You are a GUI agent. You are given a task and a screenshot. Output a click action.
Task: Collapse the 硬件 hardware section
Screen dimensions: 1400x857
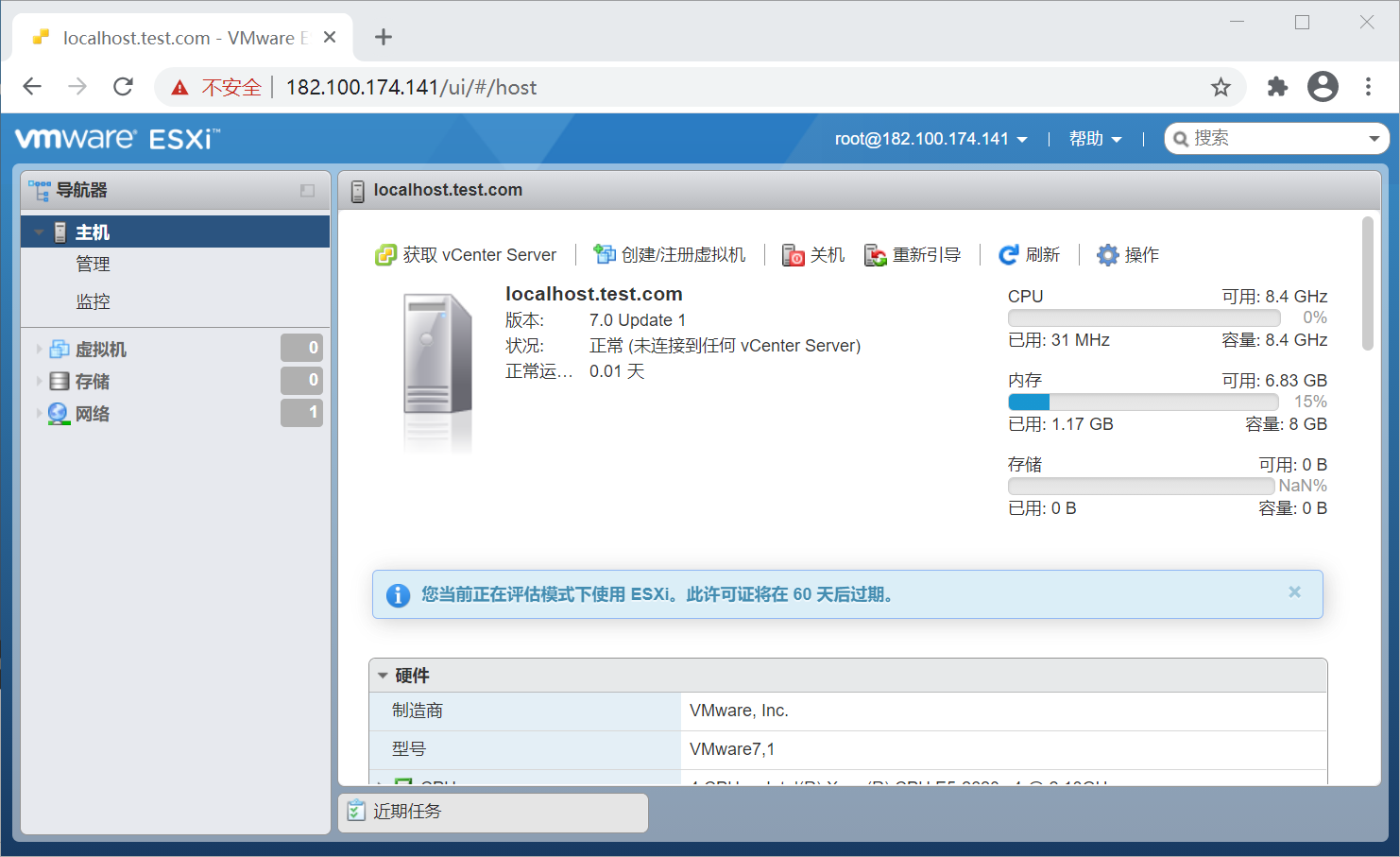(x=383, y=676)
